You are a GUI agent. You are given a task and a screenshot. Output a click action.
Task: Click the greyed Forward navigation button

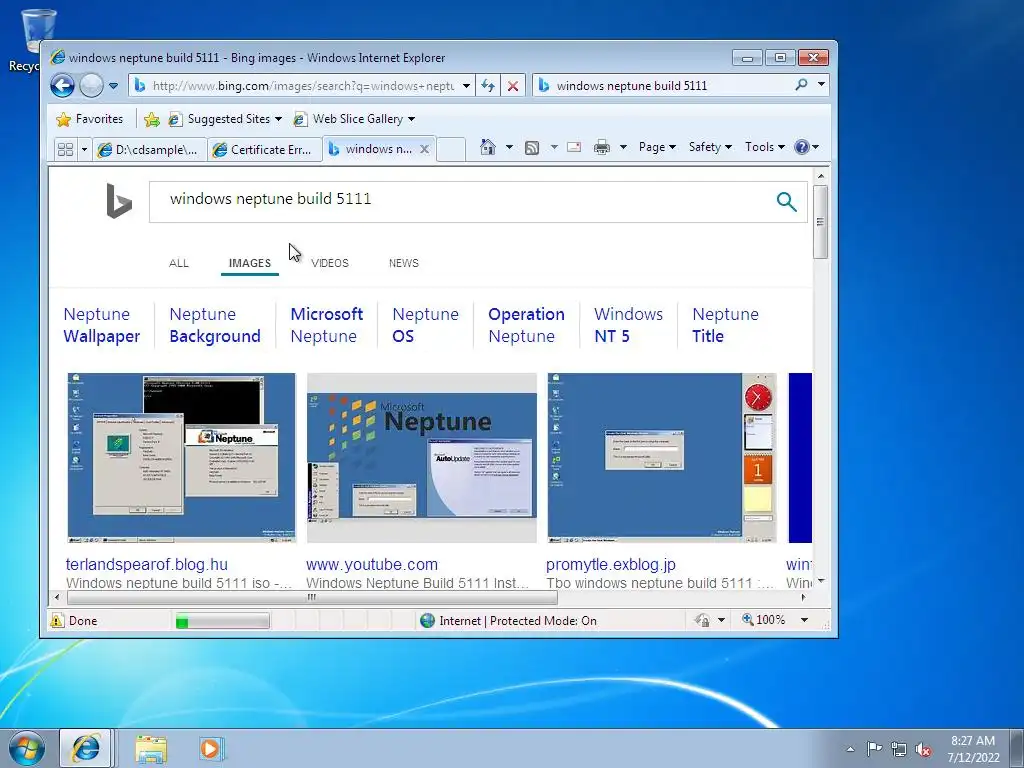pos(91,86)
